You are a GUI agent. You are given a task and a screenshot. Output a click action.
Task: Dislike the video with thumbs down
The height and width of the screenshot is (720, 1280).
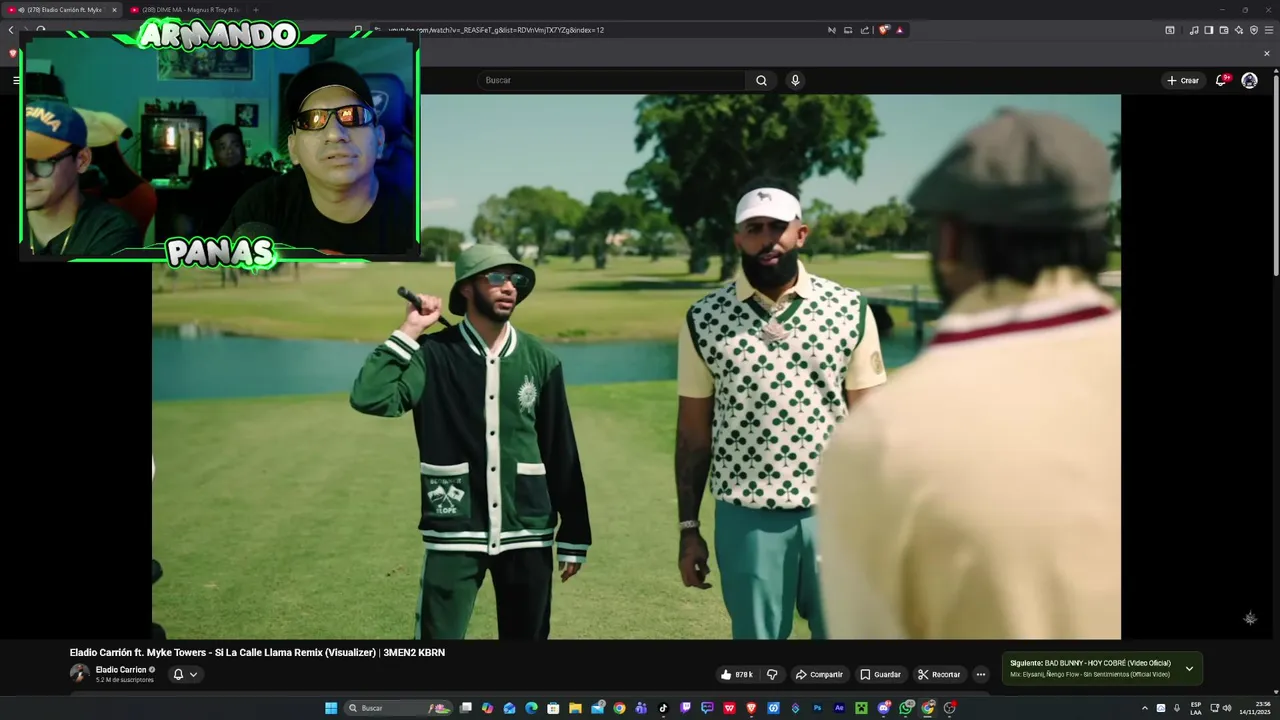[x=772, y=675]
